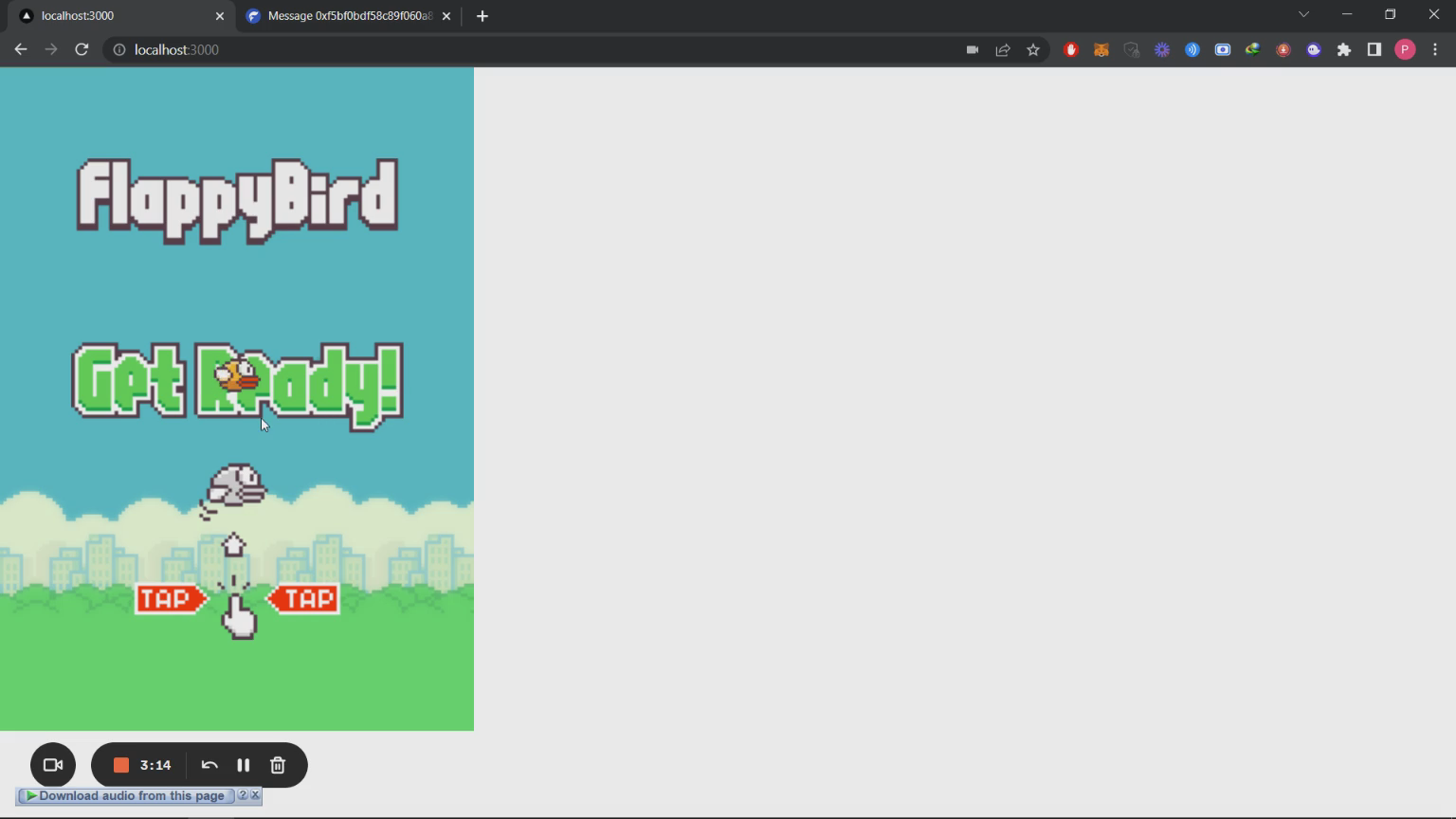This screenshot has height=819, width=1456.
Task: Open the red downloader extension icon
Action: click(x=1283, y=49)
